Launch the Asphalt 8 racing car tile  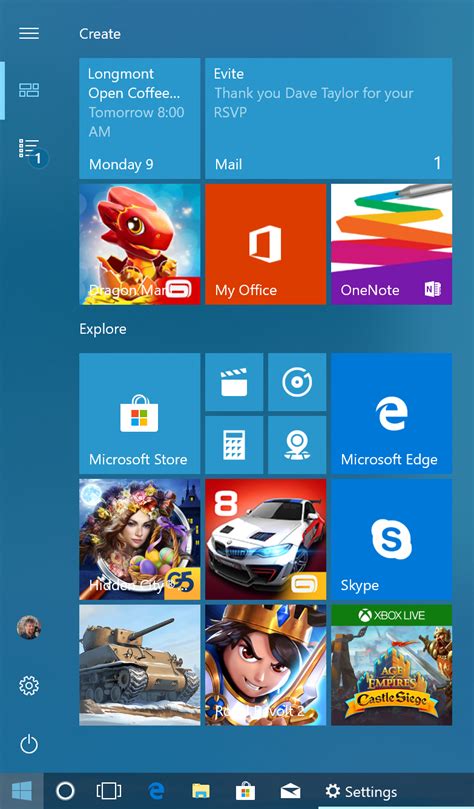(x=266, y=539)
